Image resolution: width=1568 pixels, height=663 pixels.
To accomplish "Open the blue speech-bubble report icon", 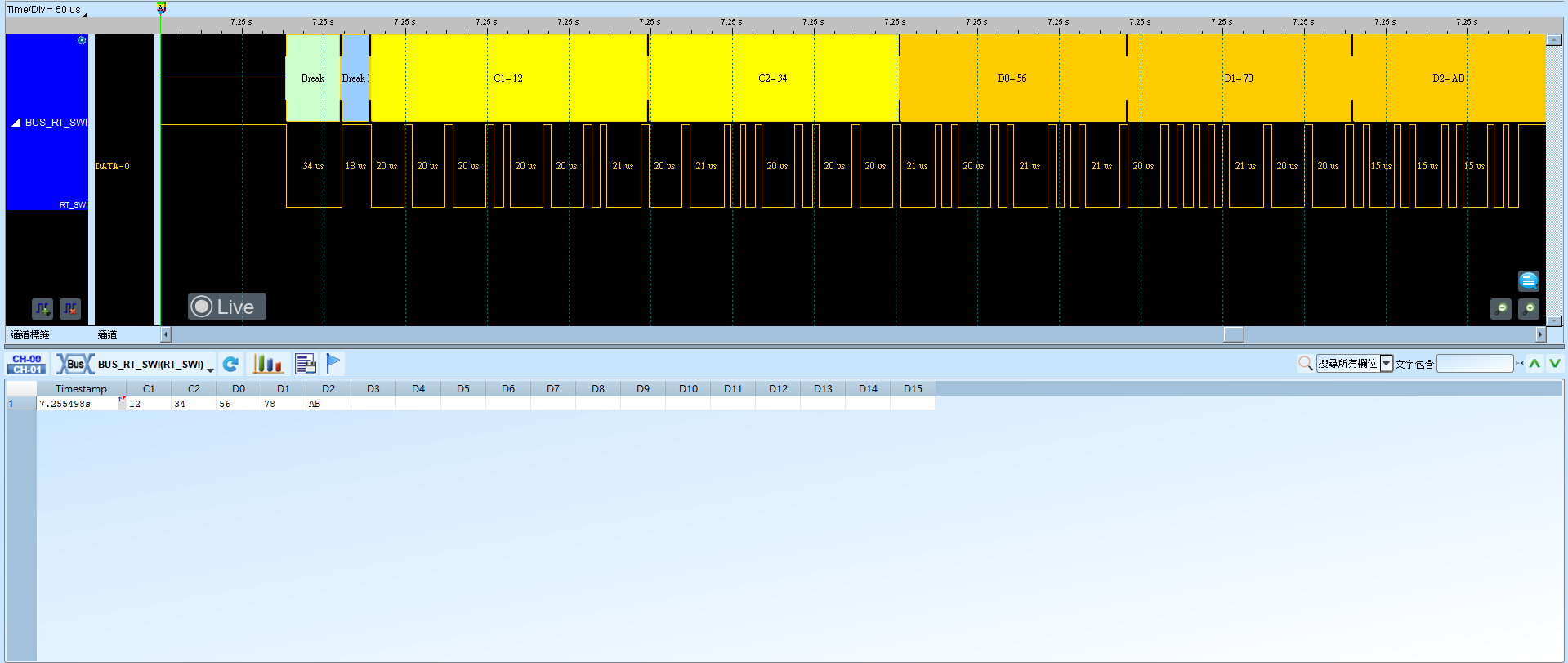I will (x=1528, y=281).
